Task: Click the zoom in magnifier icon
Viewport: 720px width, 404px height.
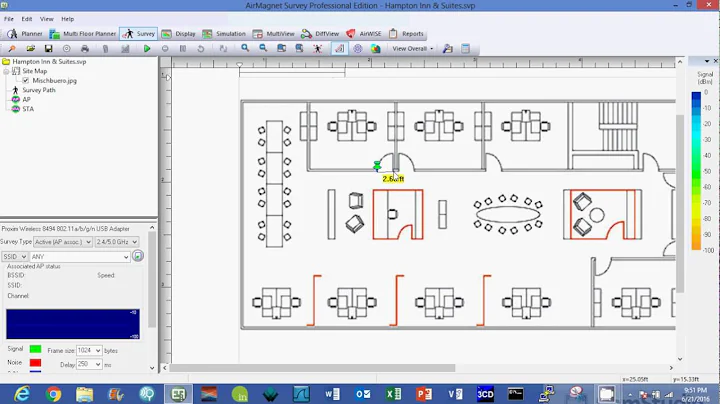Action: 245,48
